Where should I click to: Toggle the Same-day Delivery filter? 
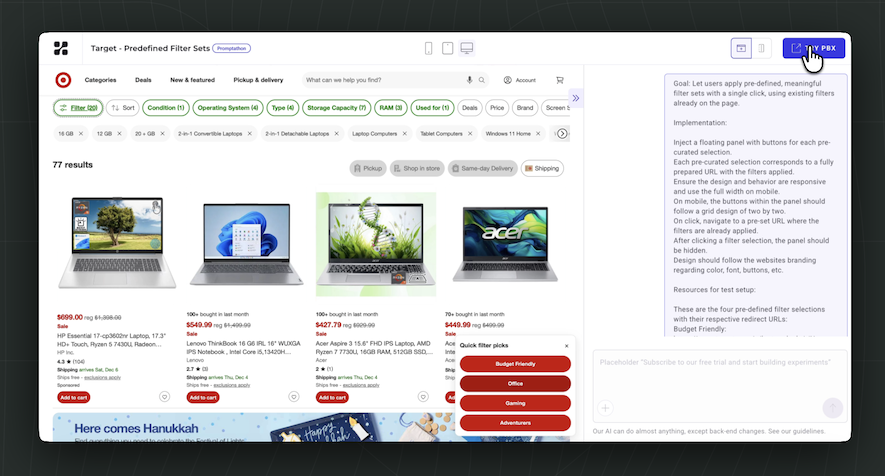(483, 168)
